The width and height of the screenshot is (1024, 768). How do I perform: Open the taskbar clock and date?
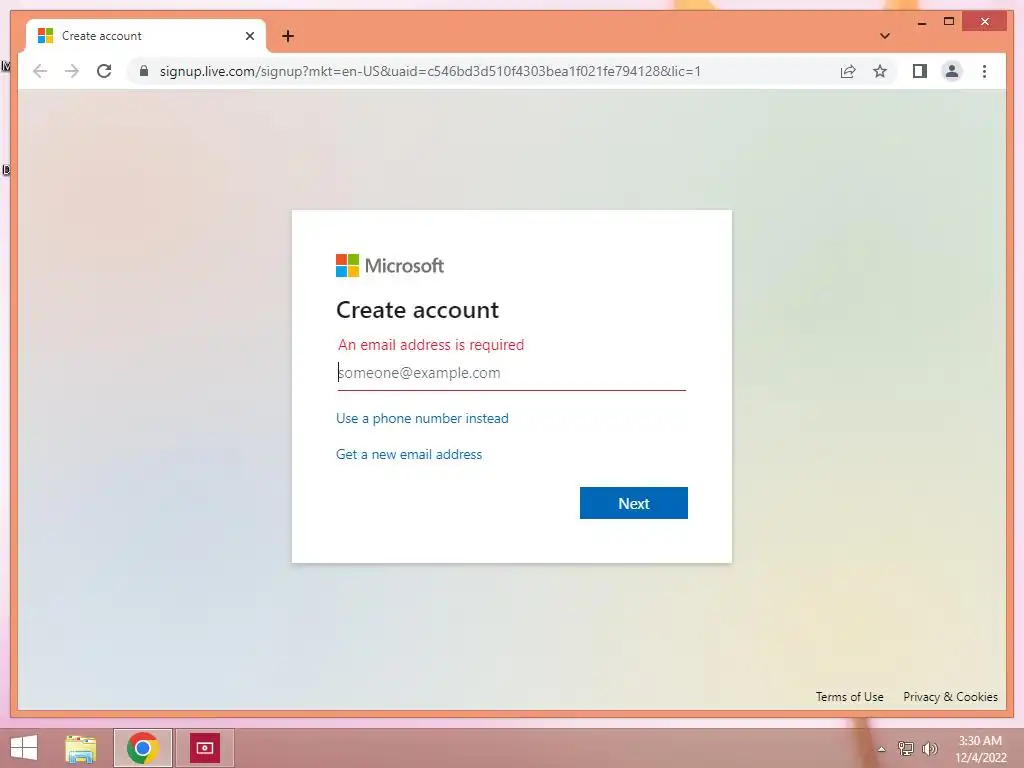[x=980, y=749]
